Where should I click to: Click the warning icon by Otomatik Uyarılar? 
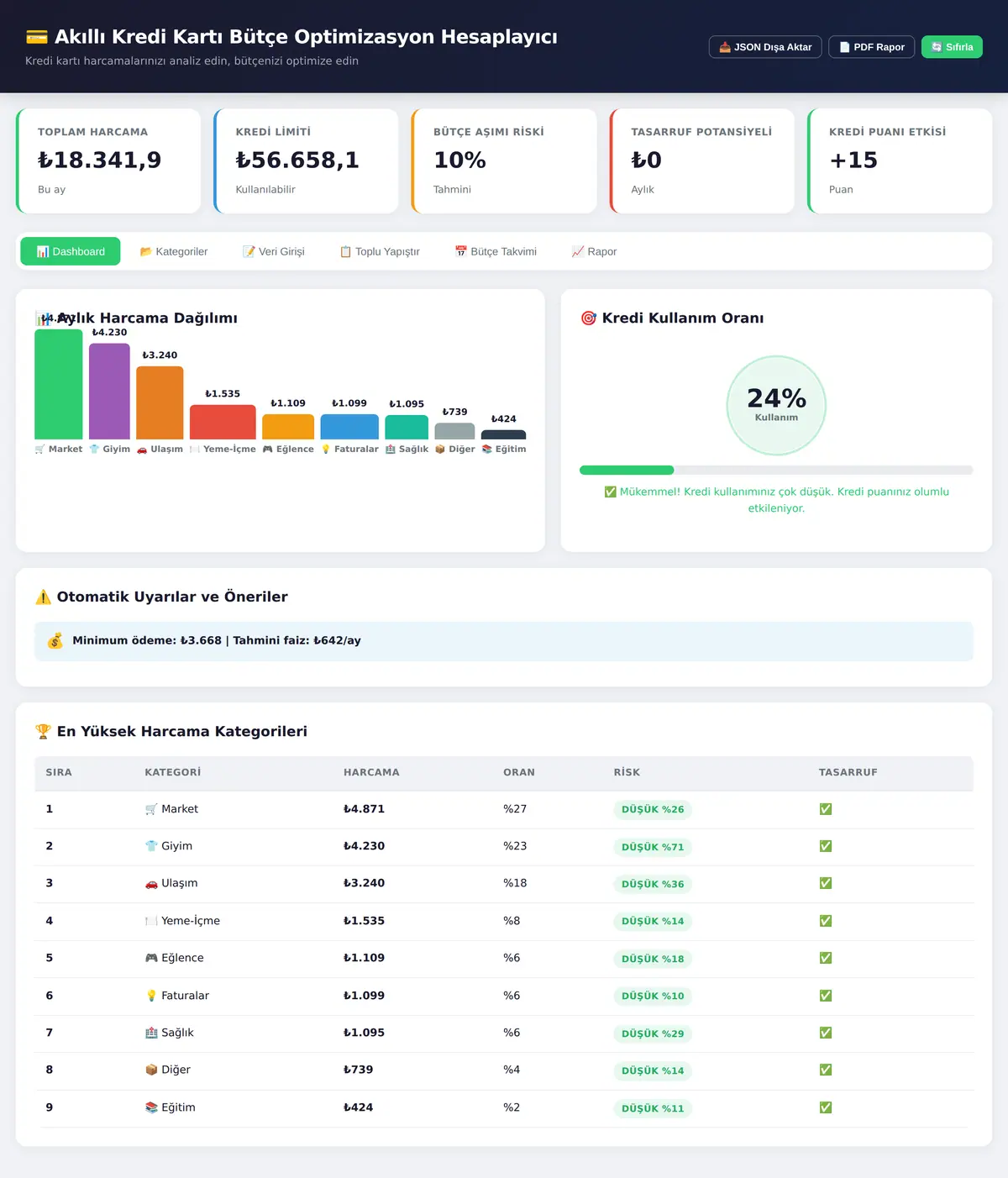[43, 597]
